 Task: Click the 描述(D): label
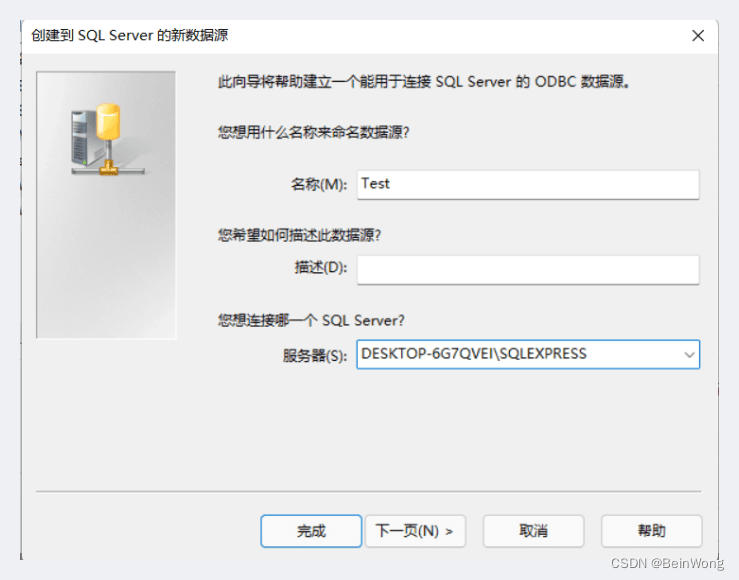click(x=320, y=268)
